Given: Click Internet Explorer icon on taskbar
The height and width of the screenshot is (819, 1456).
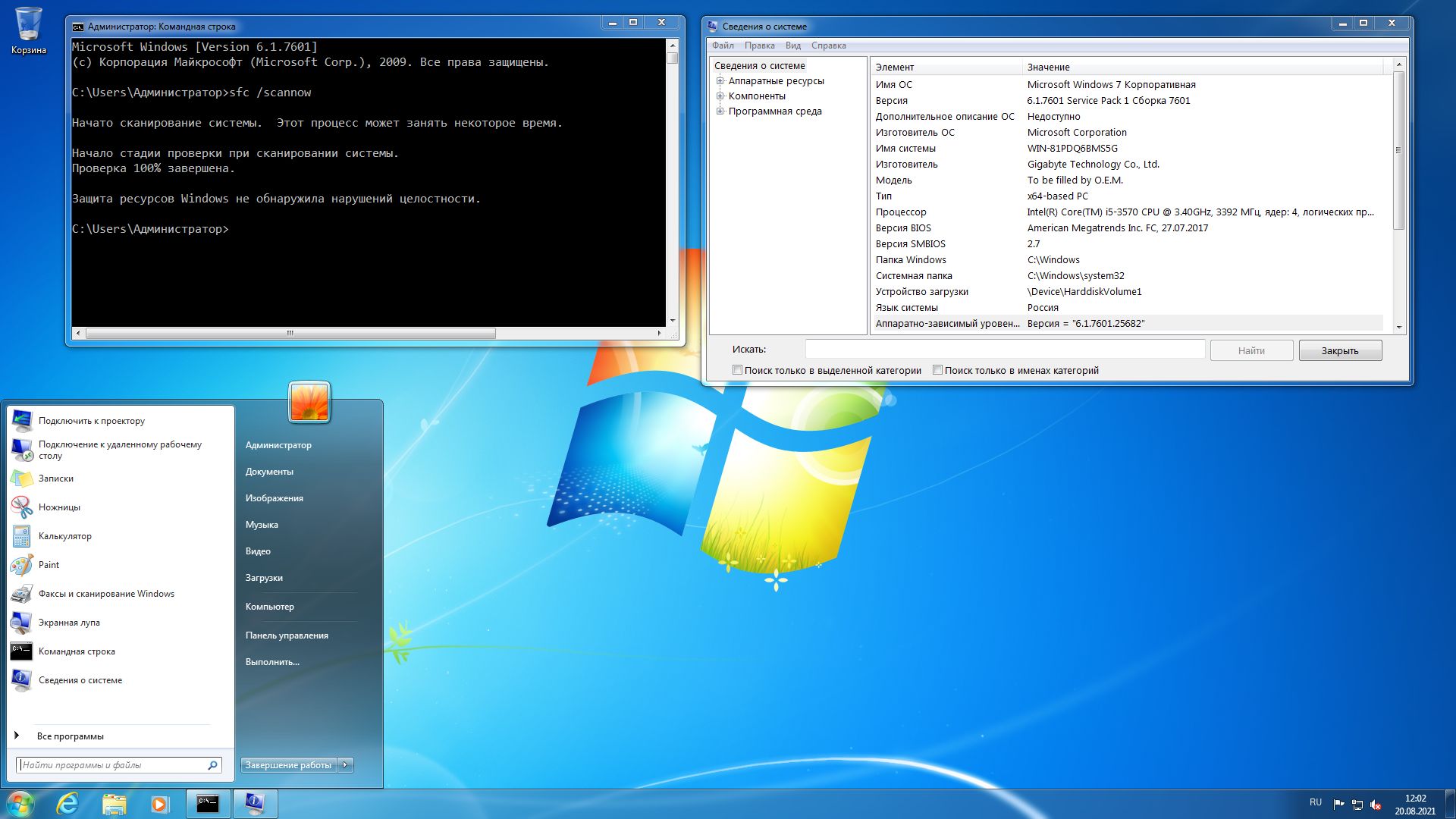Looking at the screenshot, I should tap(67, 804).
